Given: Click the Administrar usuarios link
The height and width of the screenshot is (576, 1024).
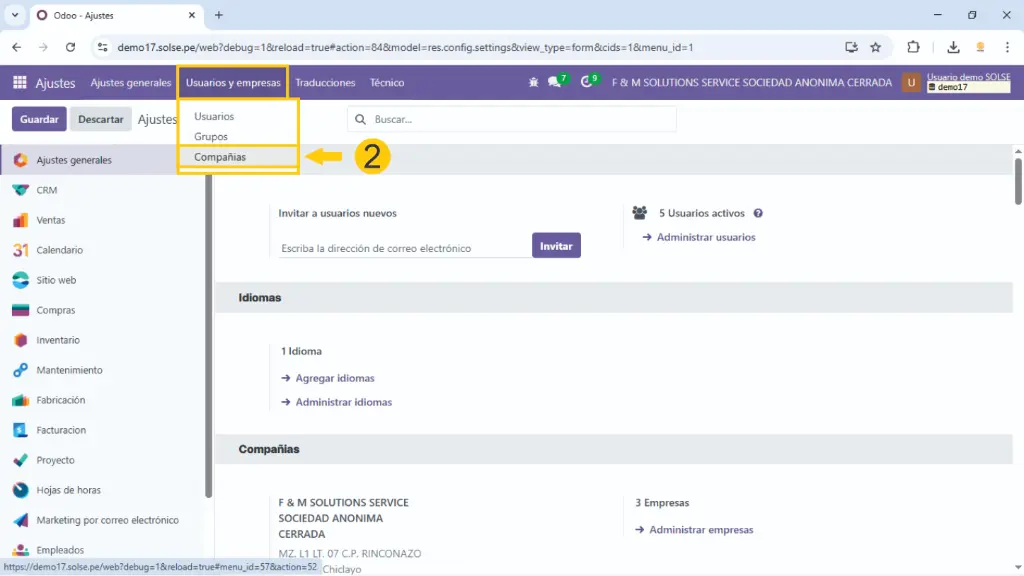Looking at the screenshot, I should click(x=705, y=237).
